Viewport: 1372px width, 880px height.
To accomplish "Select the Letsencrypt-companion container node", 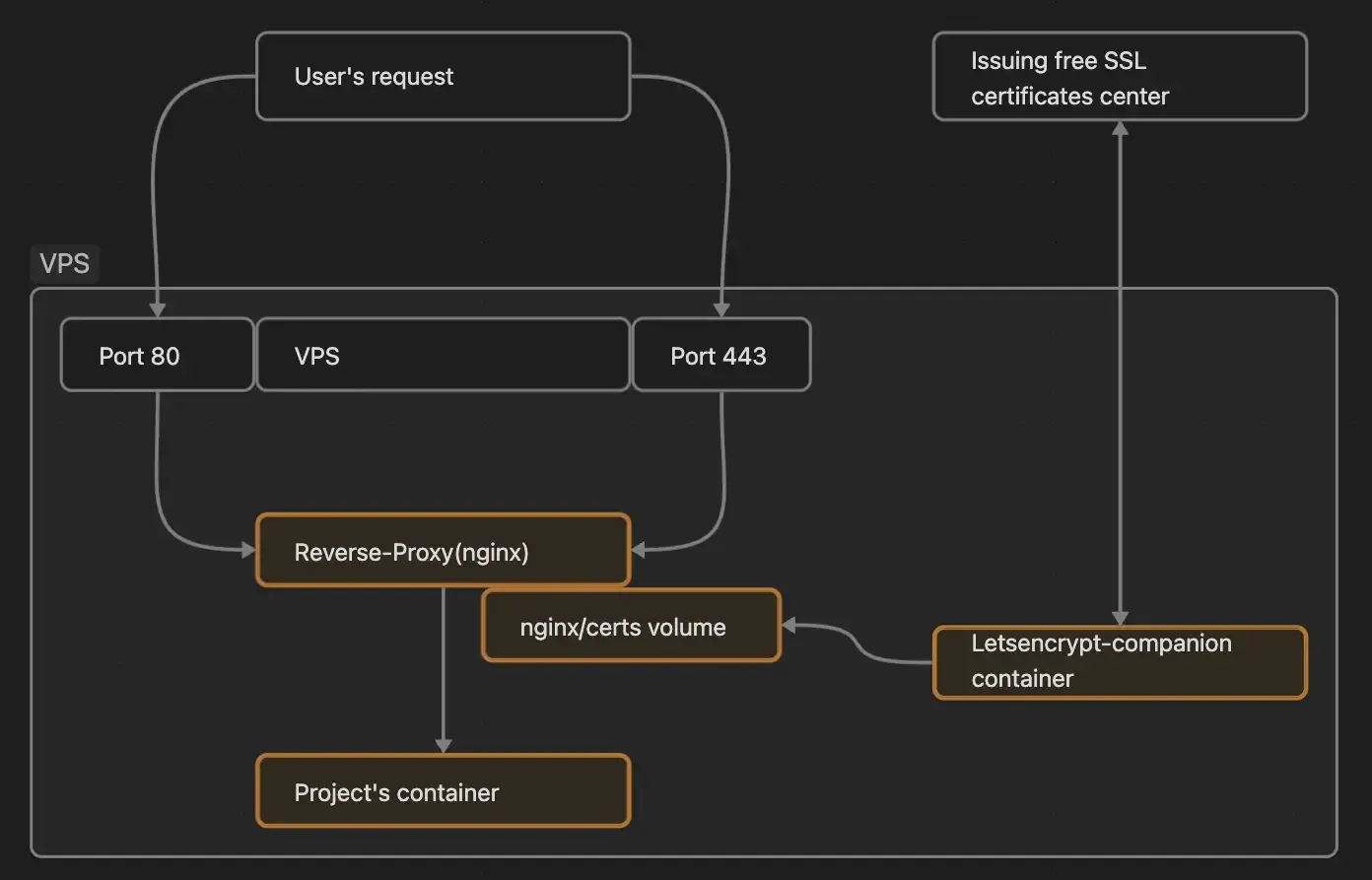I will pyautogui.click(x=1119, y=661).
